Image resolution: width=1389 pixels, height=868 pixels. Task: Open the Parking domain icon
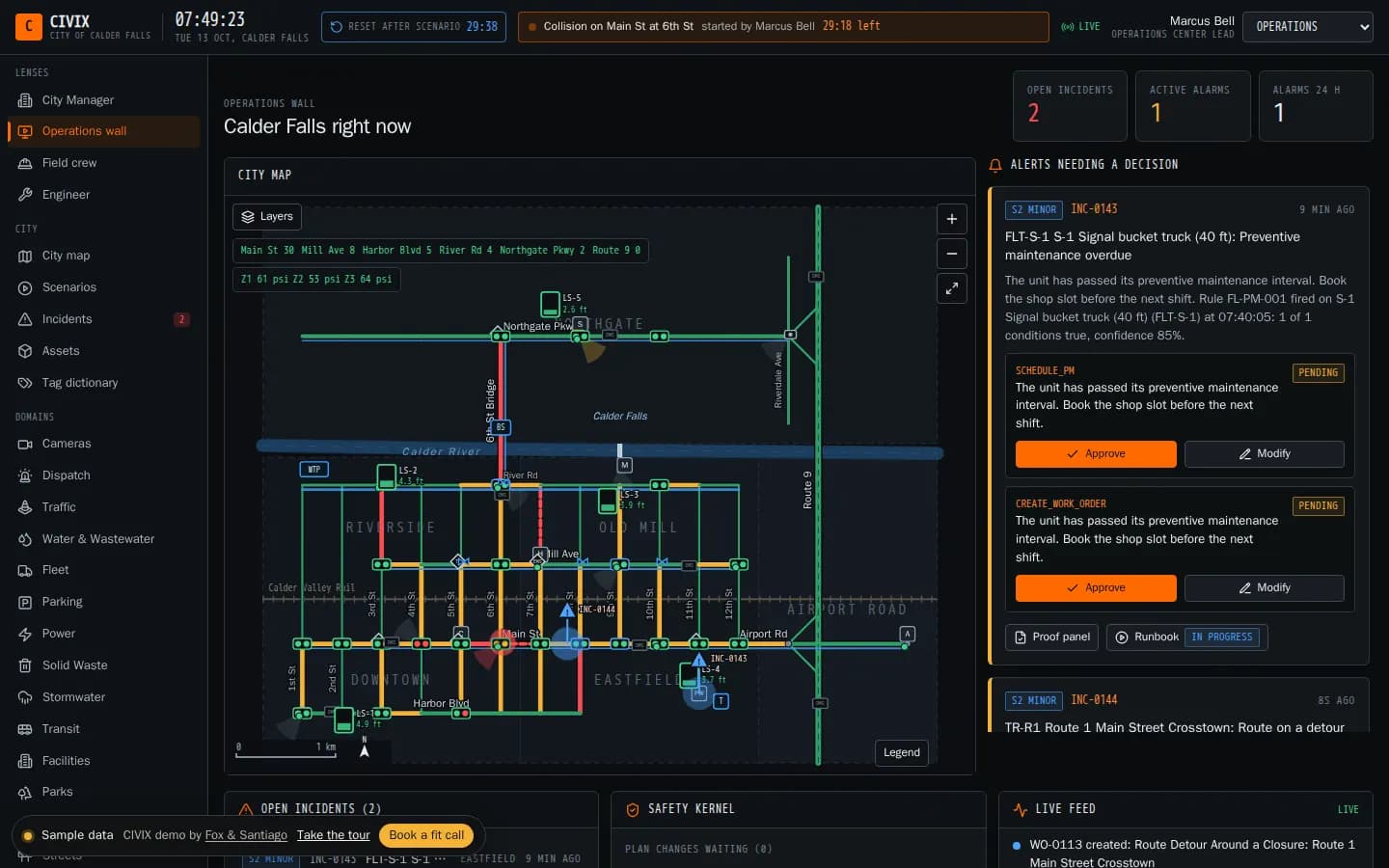[25, 602]
